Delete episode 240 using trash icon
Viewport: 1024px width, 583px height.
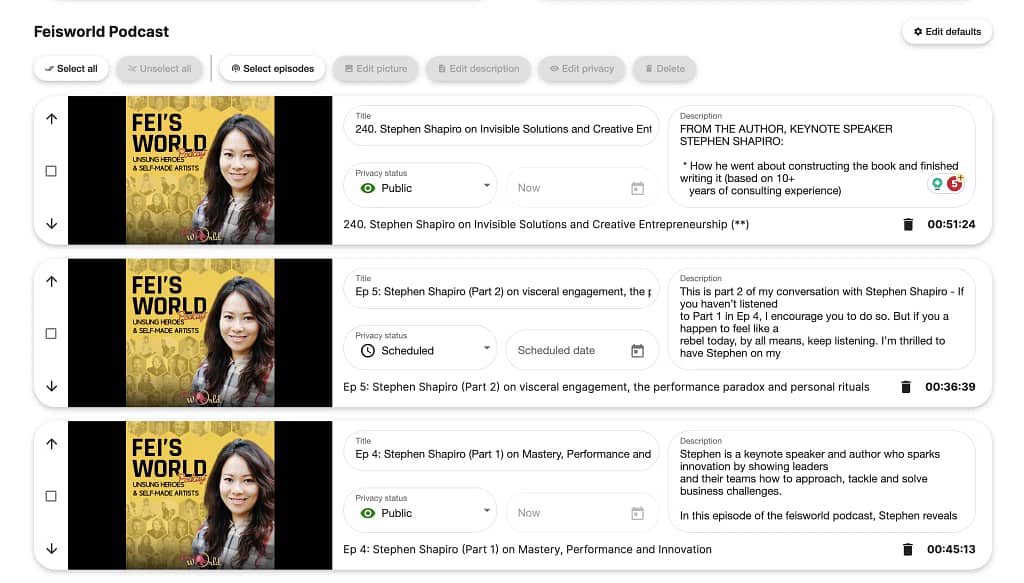coord(908,225)
